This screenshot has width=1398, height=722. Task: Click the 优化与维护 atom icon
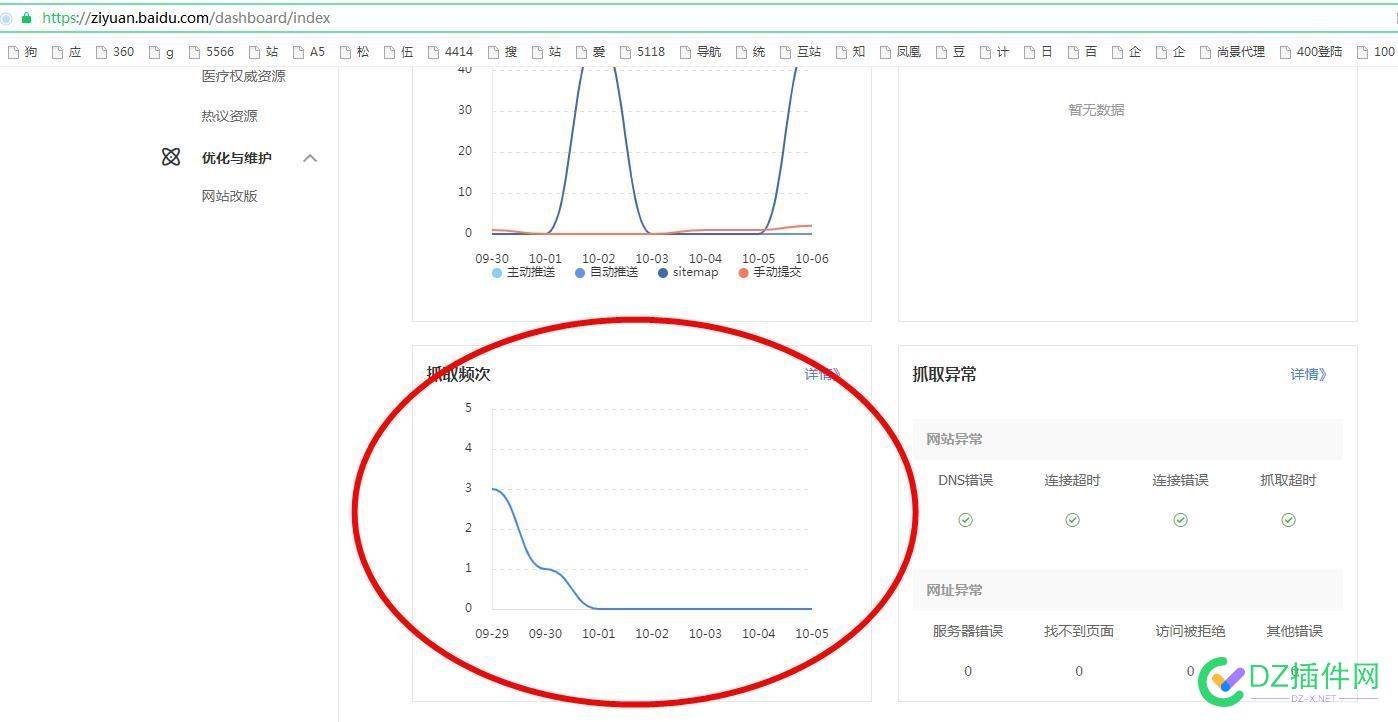point(171,157)
